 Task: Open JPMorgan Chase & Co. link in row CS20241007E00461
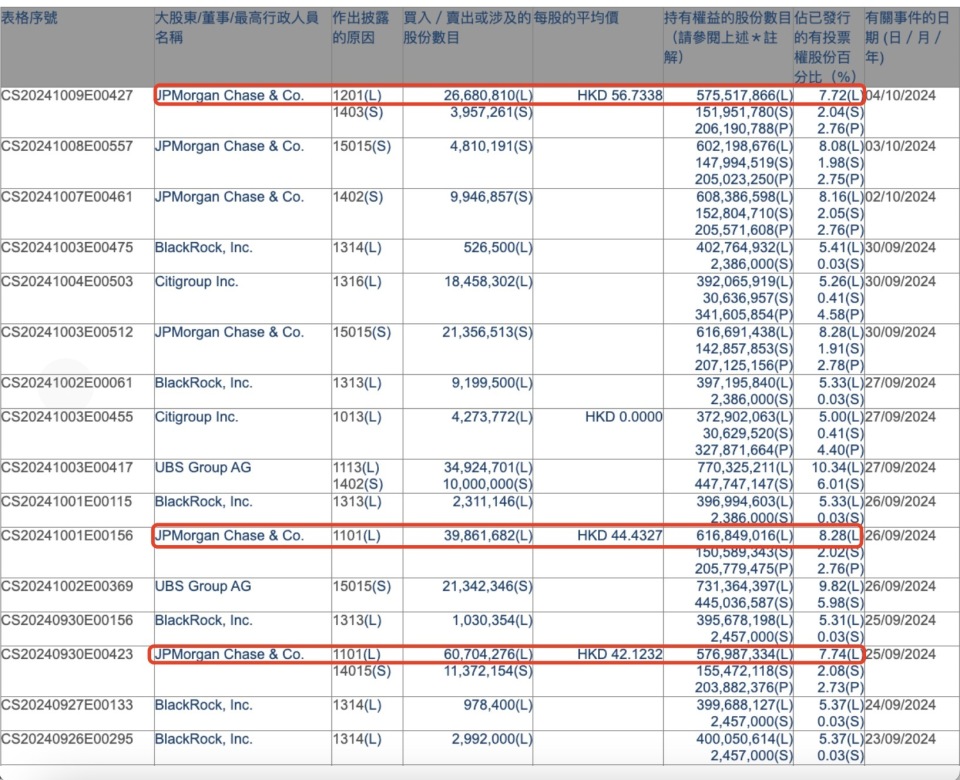230,197
